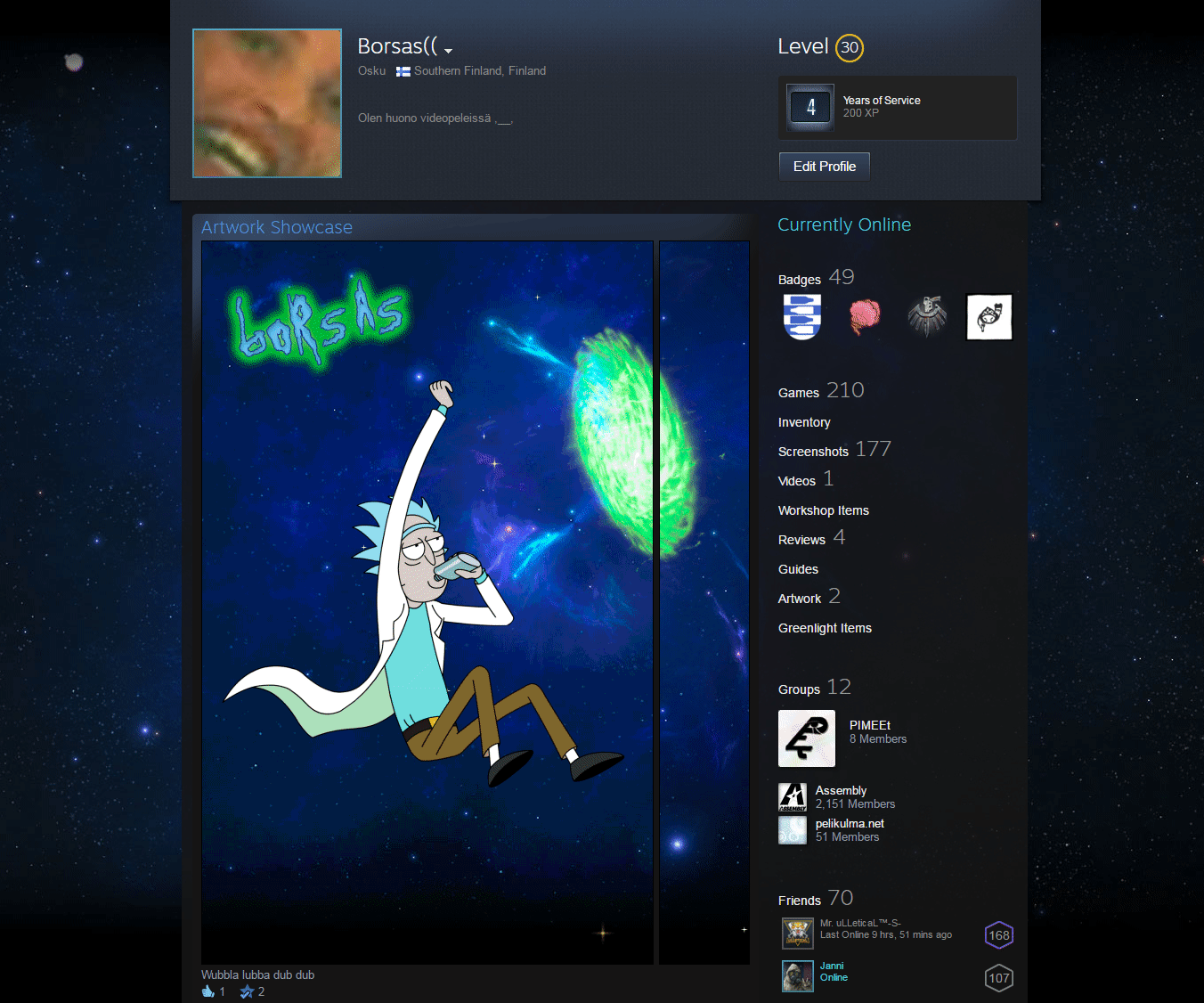Open the Workshop Items section
The width and height of the screenshot is (1204, 1003).
(x=823, y=510)
